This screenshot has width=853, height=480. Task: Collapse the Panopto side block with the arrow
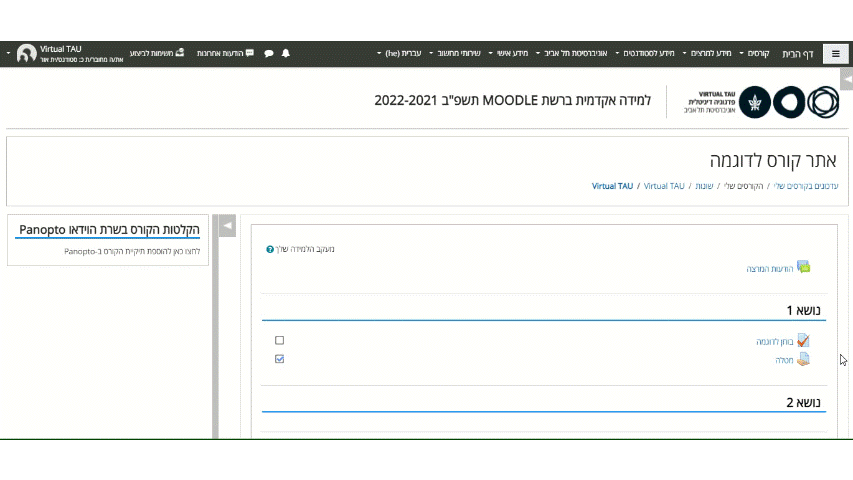(x=227, y=225)
